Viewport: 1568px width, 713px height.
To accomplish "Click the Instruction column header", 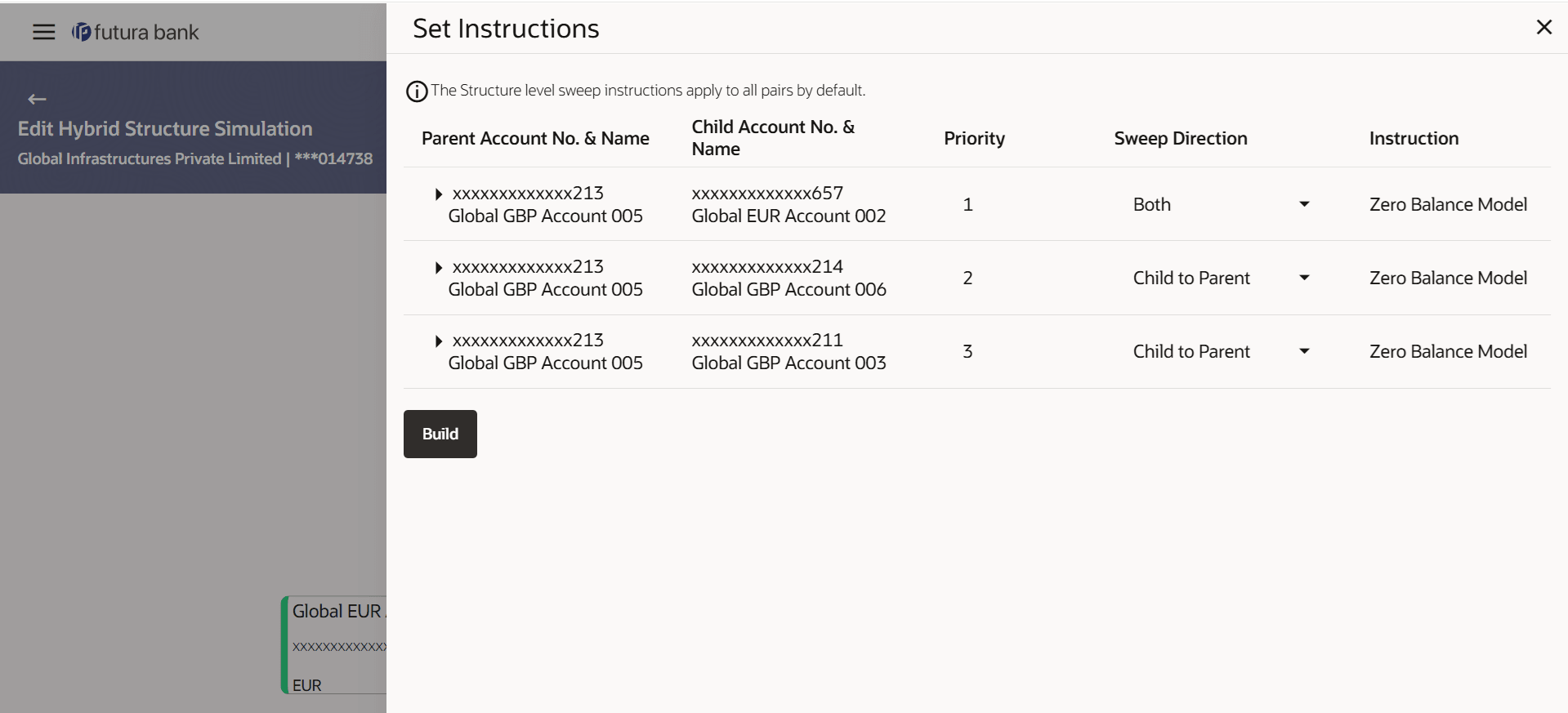I will click(1413, 138).
